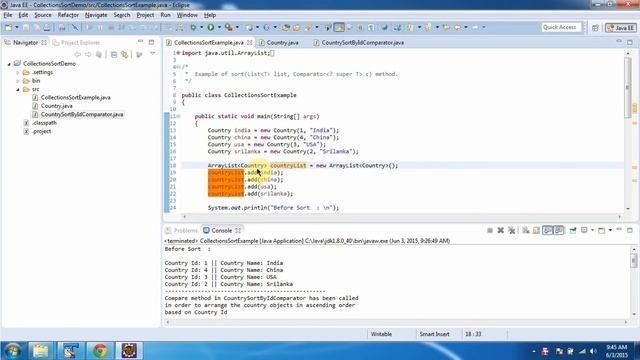Select Country.java in Navigator tree
This screenshot has width=640, height=360.
pyautogui.click(x=57, y=106)
